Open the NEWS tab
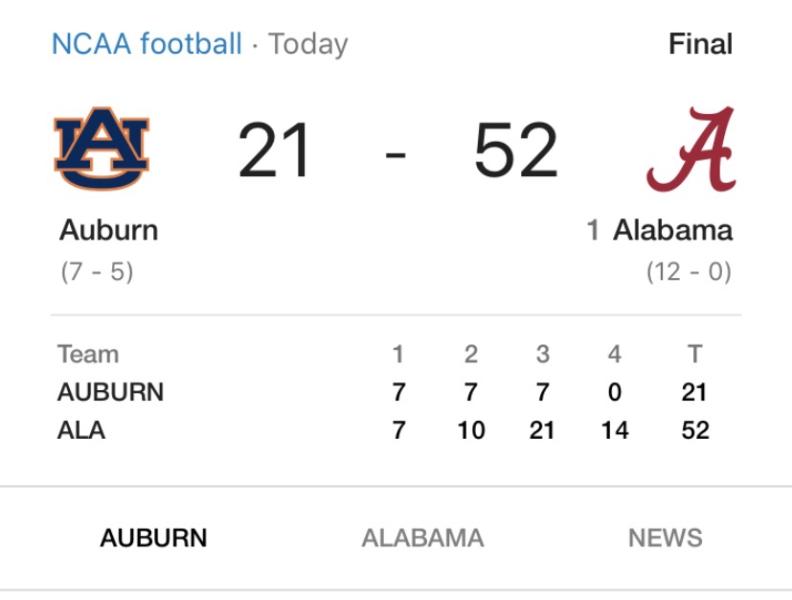Viewport: 792px width, 600px height. 665,538
